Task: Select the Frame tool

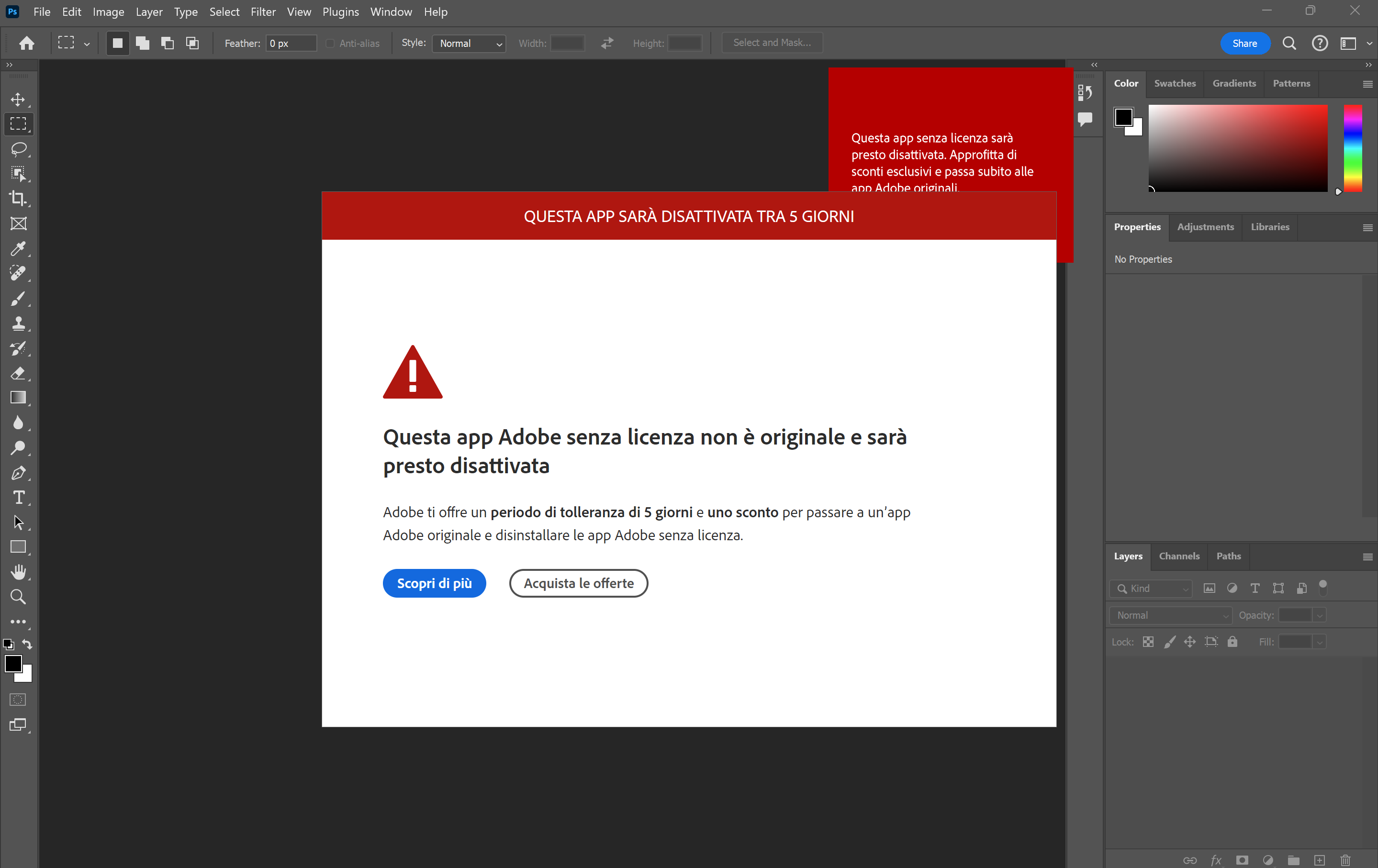Action: coord(18,224)
